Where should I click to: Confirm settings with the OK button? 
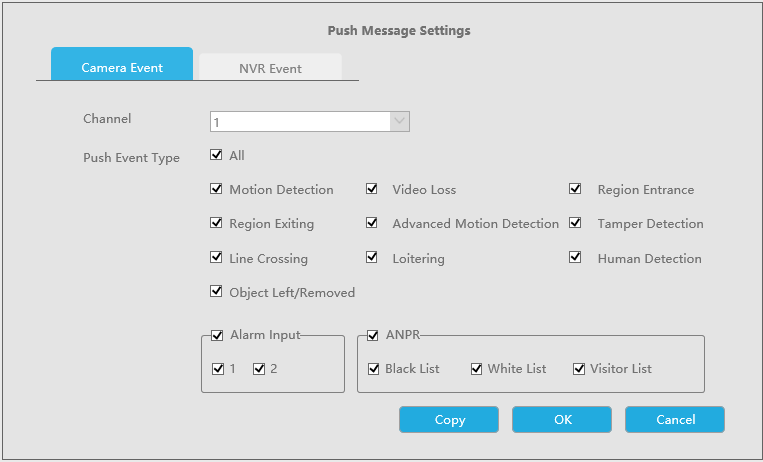coord(562,420)
